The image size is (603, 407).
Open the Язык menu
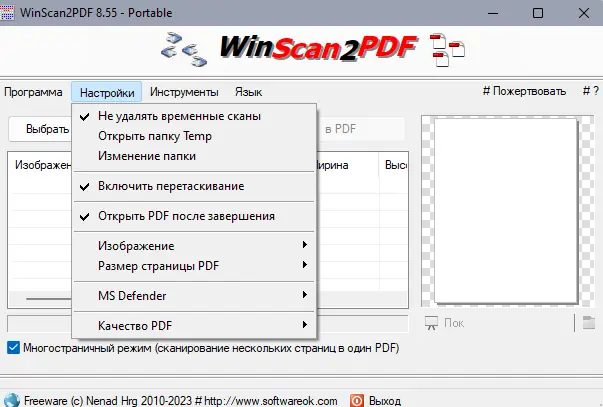coord(248,92)
